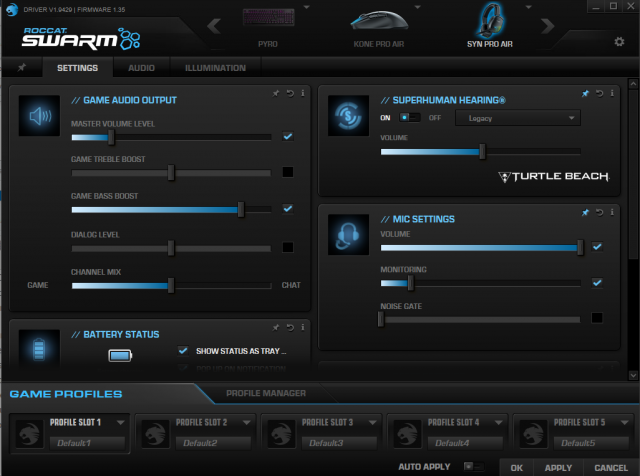Open the Legacy preset dropdown
The image size is (640, 476).
517,118
